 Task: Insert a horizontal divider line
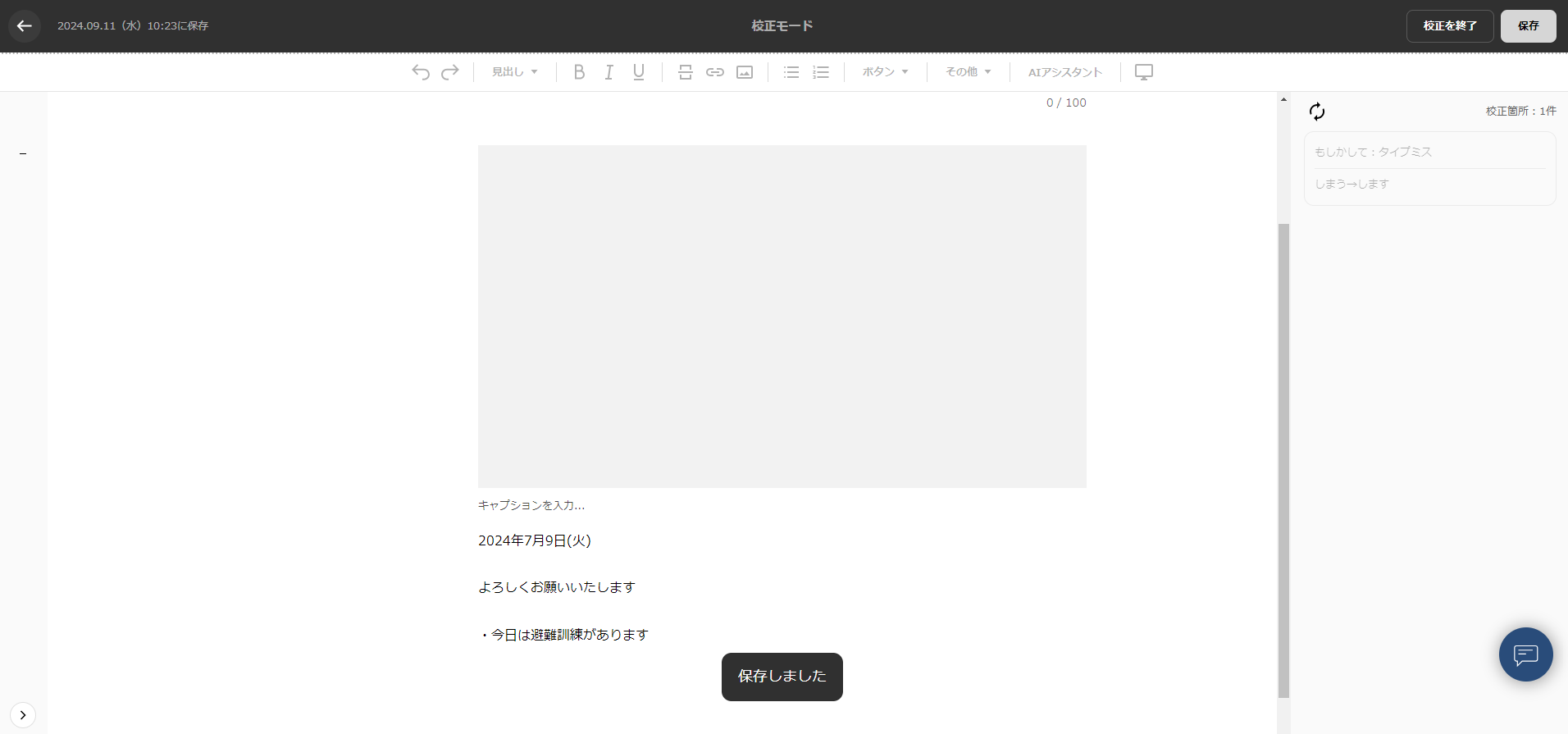click(686, 72)
